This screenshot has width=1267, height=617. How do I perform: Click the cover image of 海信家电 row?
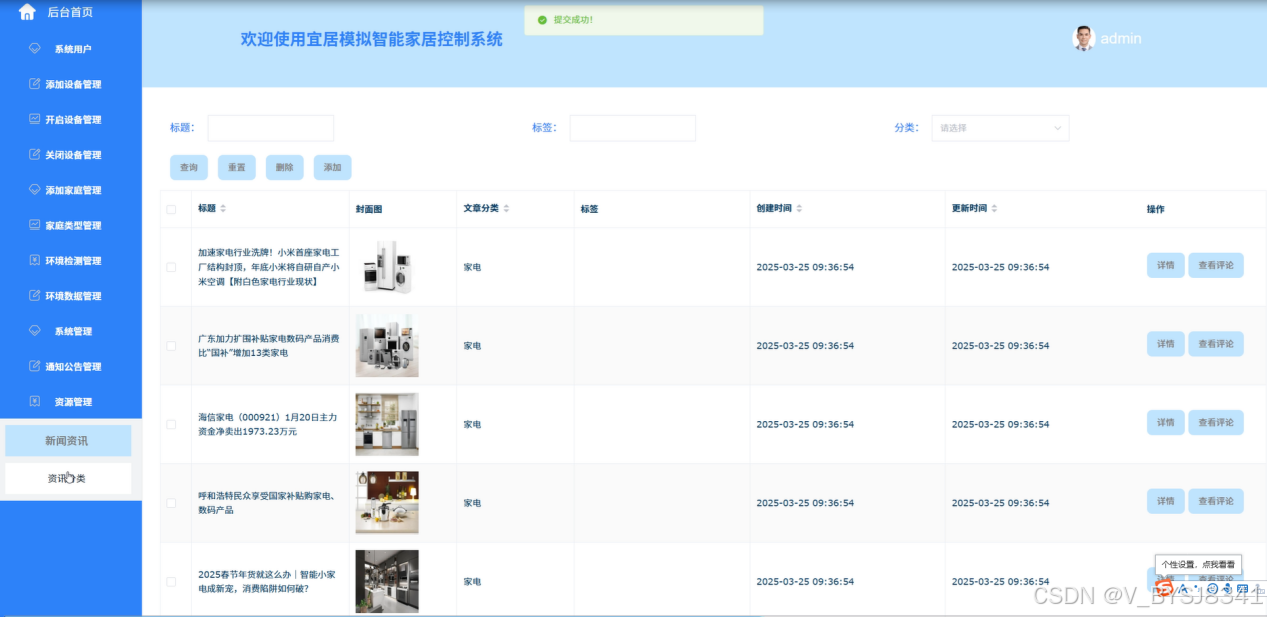click(387, 424)
